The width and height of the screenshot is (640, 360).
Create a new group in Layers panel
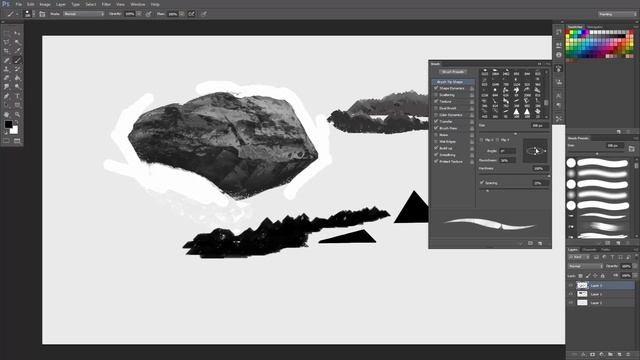[x=611, y=355]
